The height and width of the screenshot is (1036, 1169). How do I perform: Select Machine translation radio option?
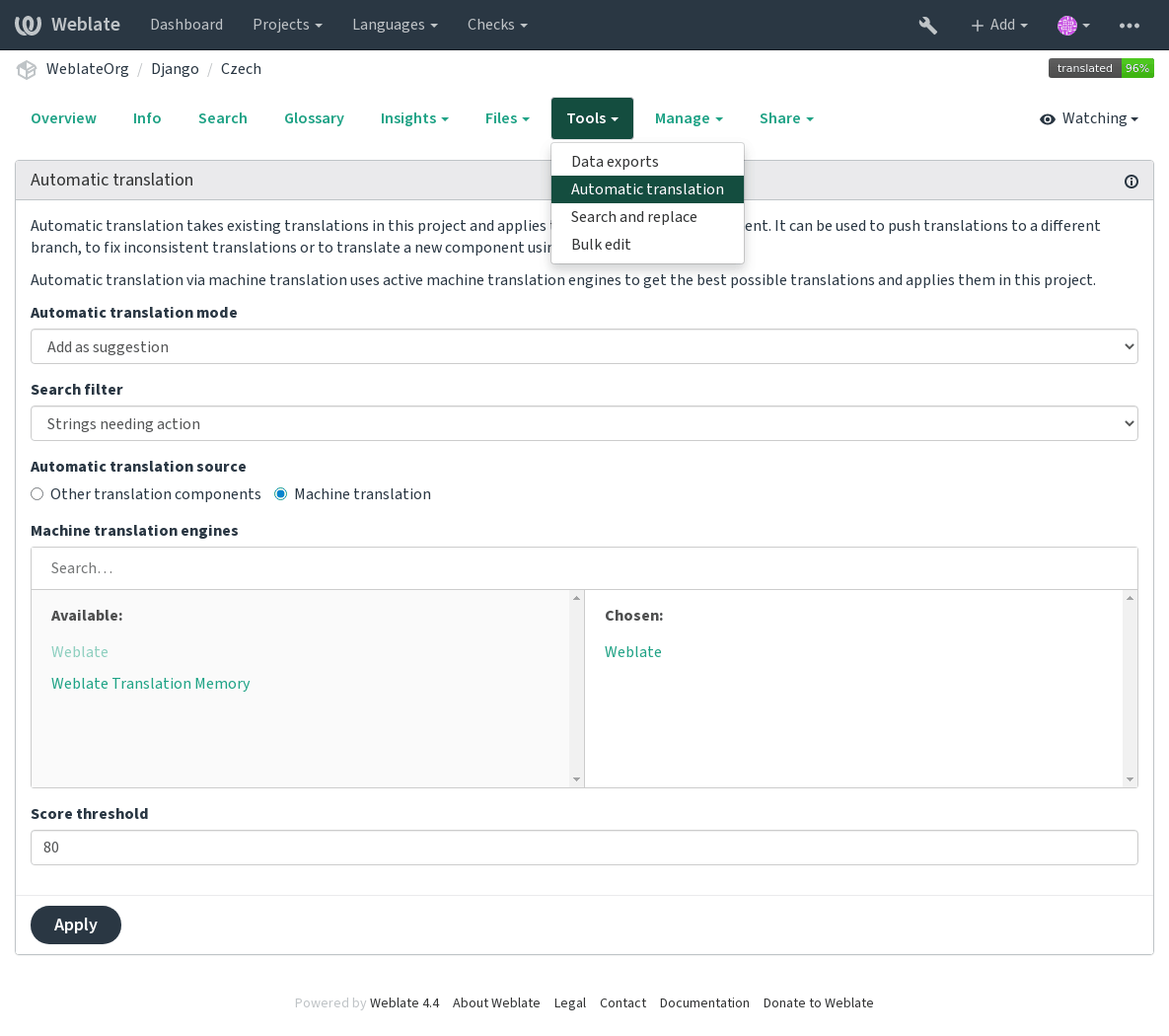281,493
